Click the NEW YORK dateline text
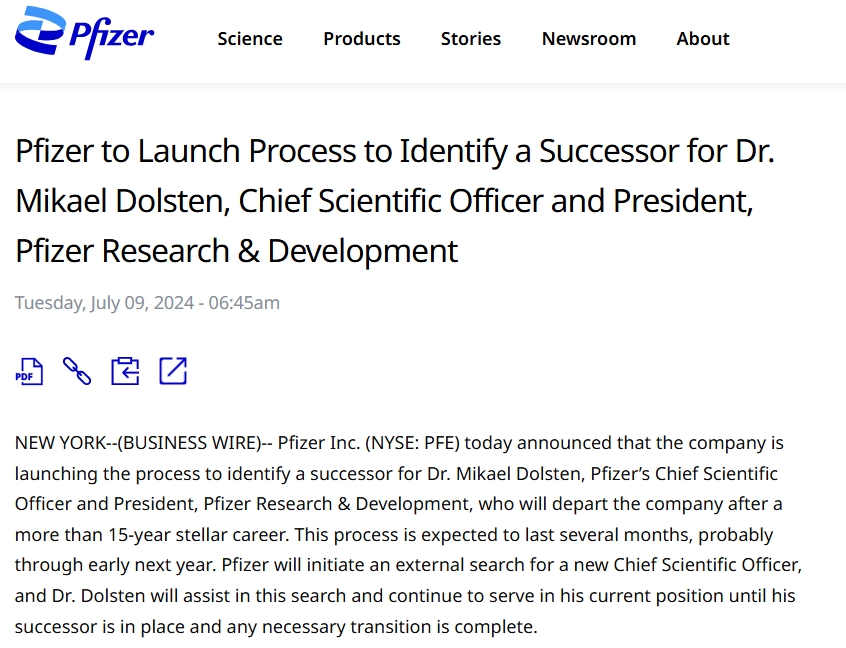 56,442
